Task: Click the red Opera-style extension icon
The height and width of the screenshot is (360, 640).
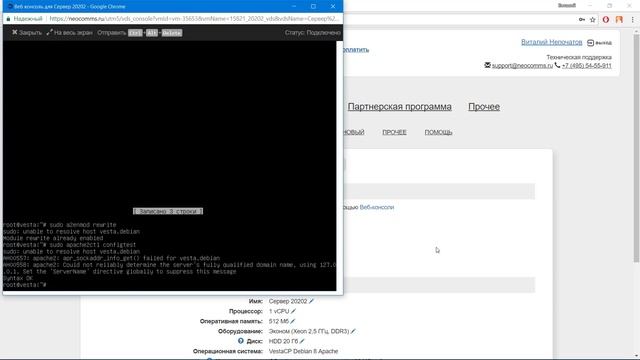Action: pos(606,19)
